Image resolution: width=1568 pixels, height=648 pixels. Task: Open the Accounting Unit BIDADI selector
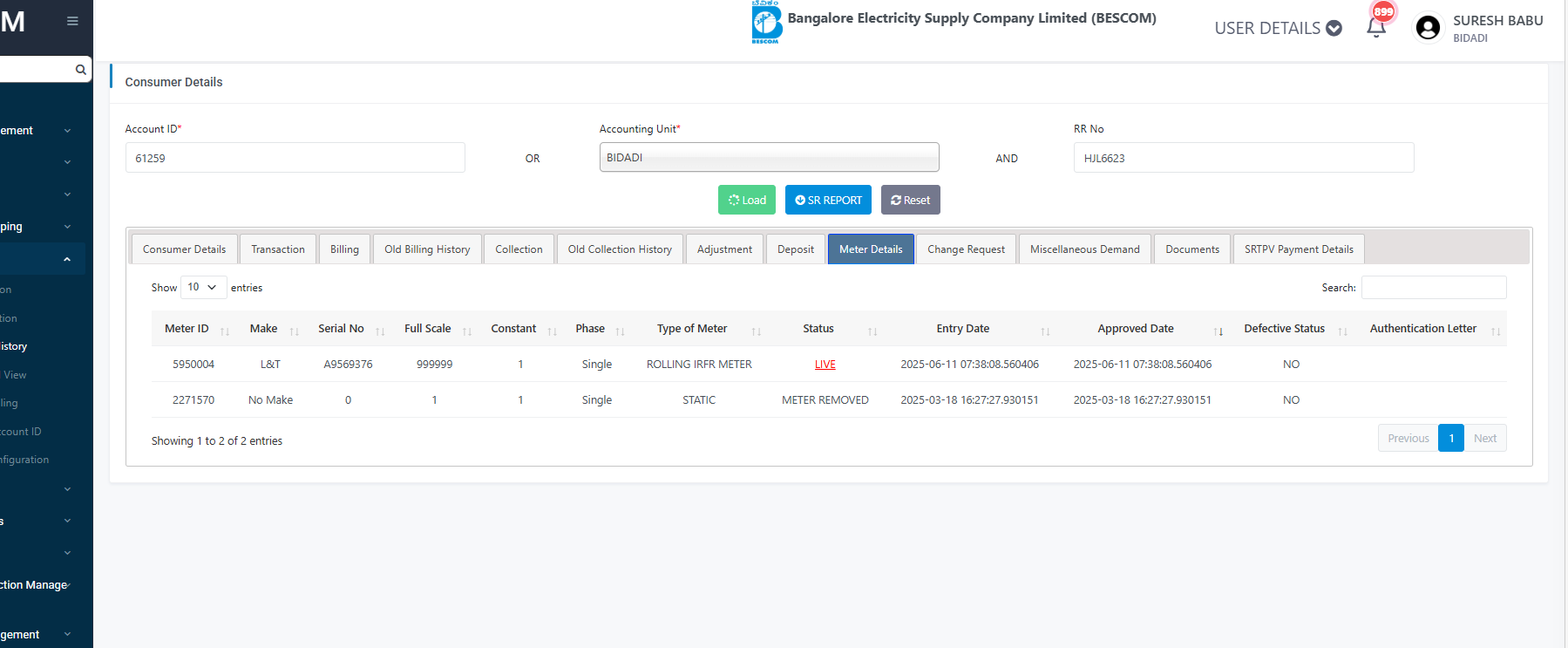(769, 157)
